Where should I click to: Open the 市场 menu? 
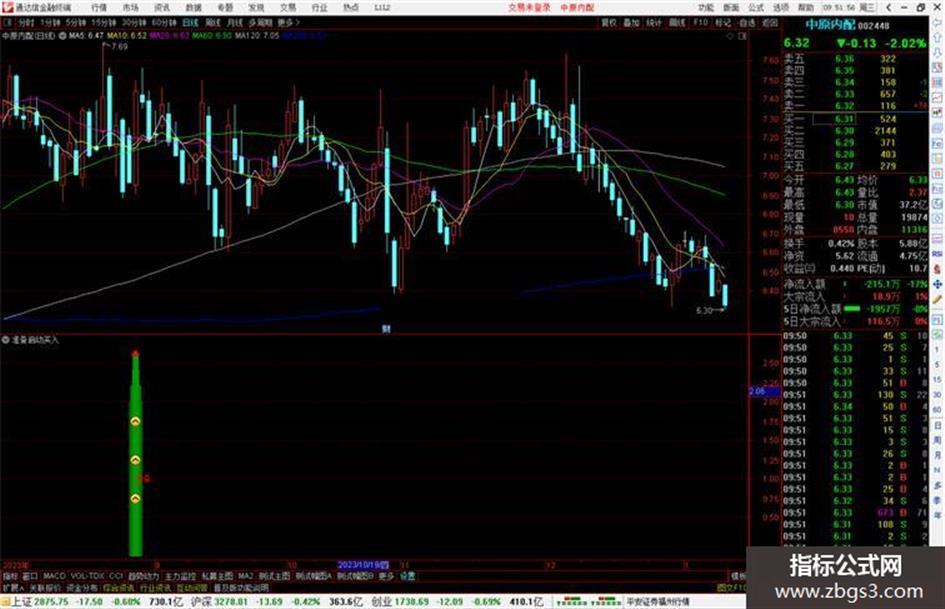pyautogui.click(x=130, y=7)
